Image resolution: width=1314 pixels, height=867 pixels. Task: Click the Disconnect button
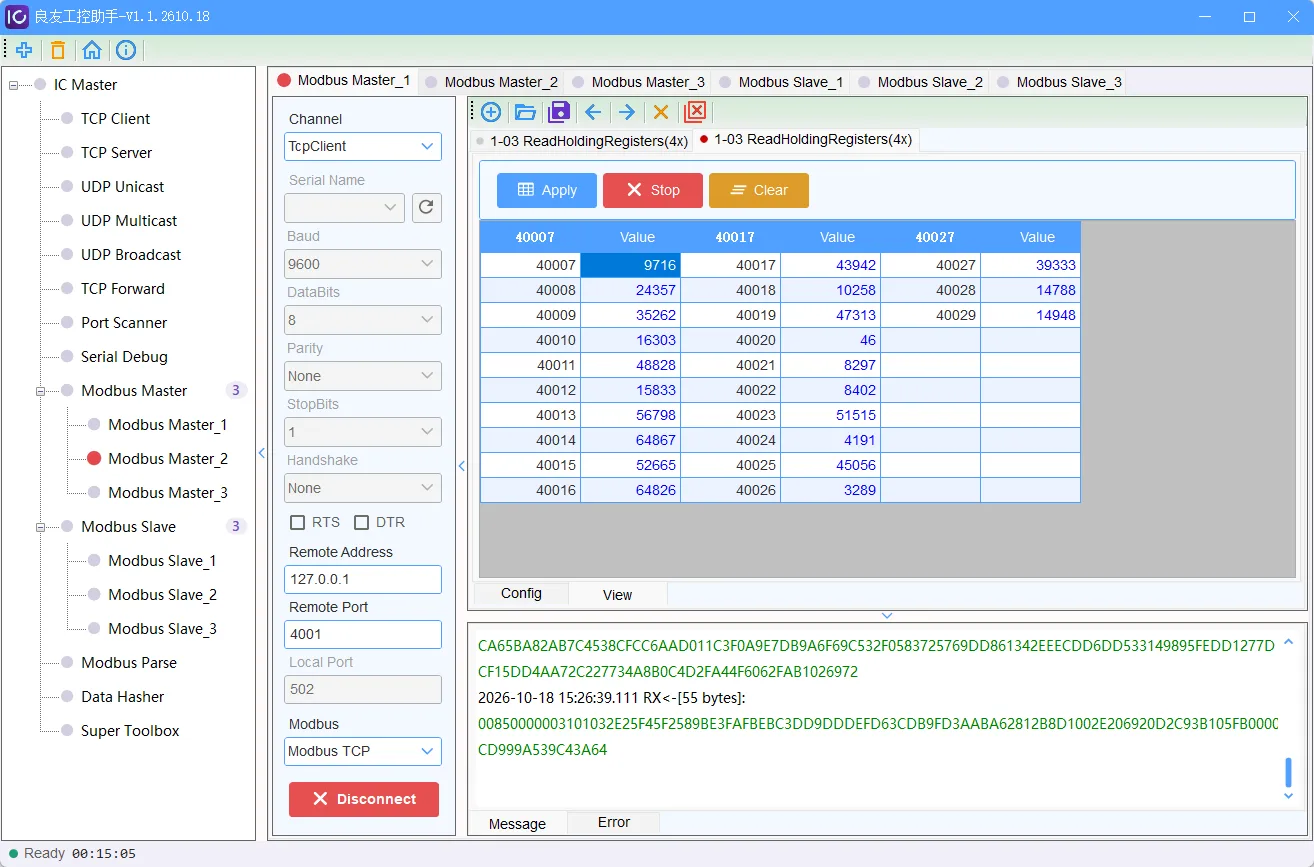tap(364, 799)
